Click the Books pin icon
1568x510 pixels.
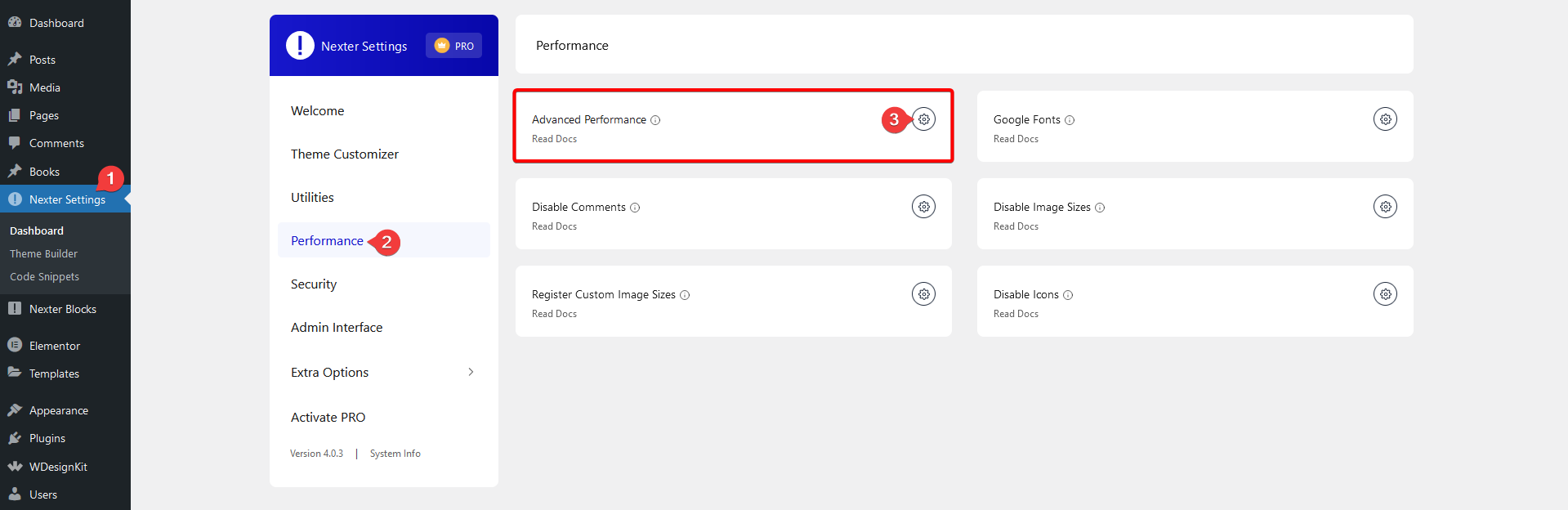(15, 171)
